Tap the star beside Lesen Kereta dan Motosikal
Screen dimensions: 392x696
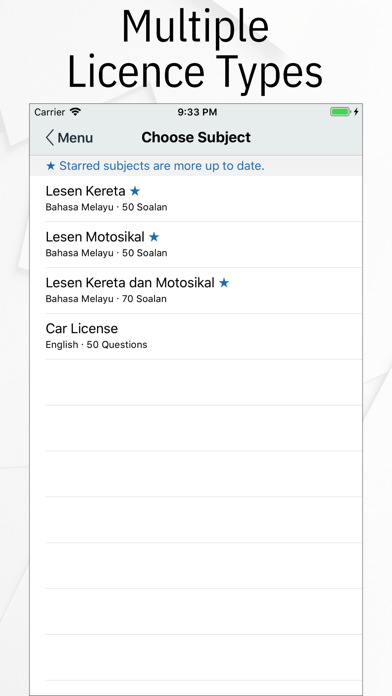click(x=224, y=283)
